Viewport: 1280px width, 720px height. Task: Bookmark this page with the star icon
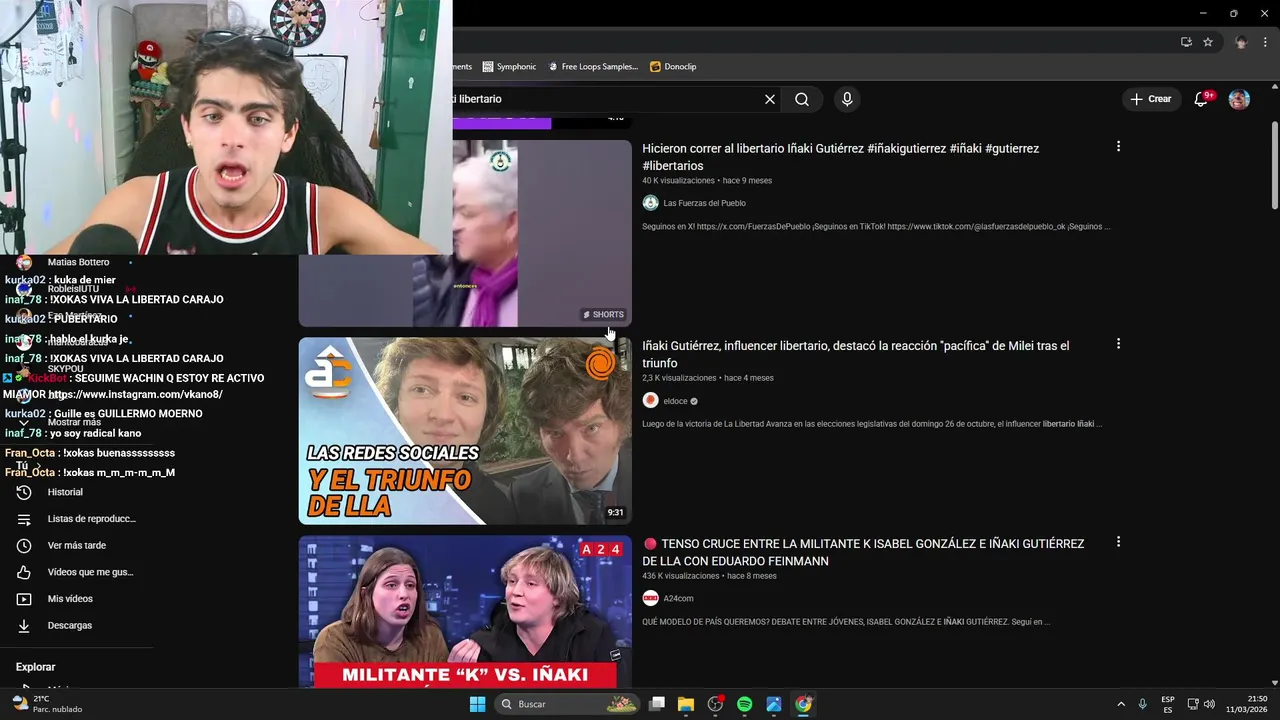tap(1208, 42)
